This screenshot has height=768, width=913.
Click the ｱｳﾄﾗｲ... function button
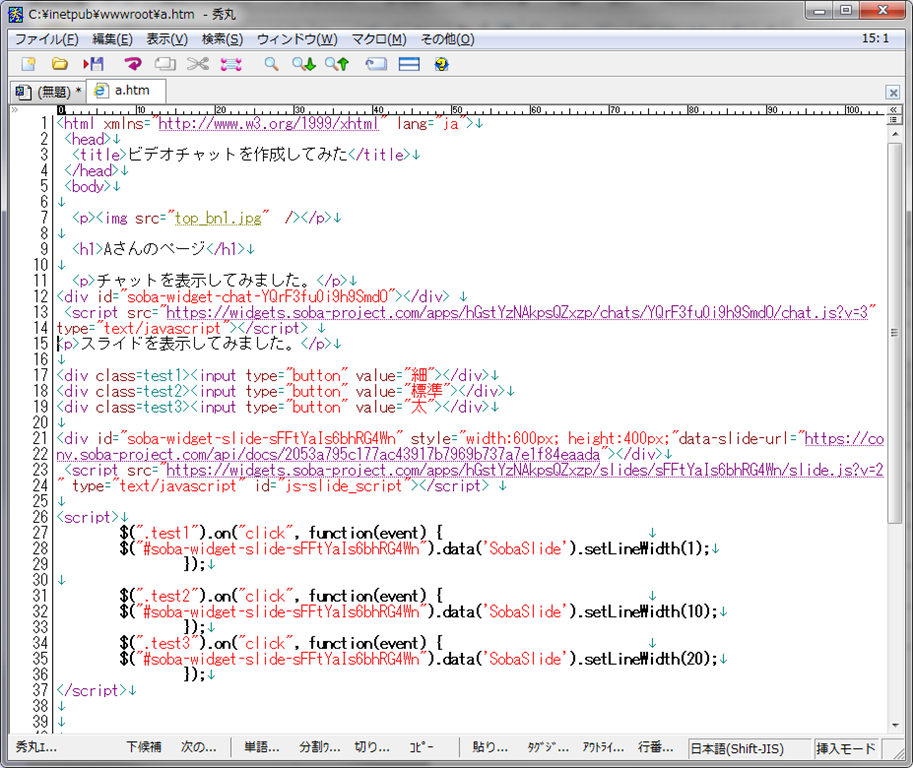(x=603, y=747)
